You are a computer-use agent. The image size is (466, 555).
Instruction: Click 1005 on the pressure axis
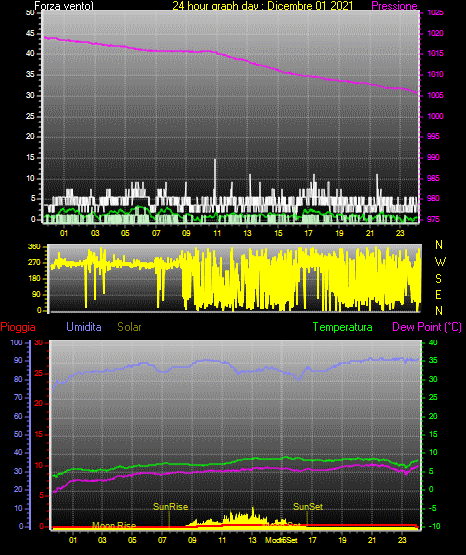435,95
